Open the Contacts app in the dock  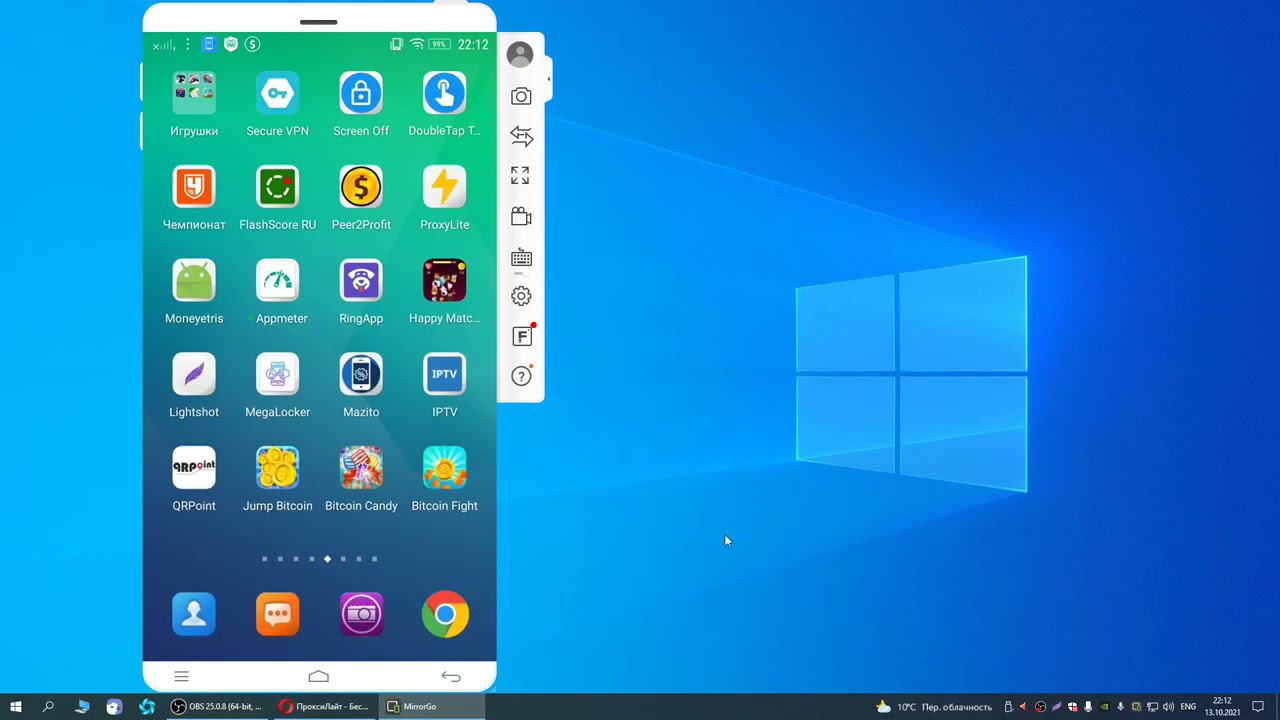[x=194, y=614]
